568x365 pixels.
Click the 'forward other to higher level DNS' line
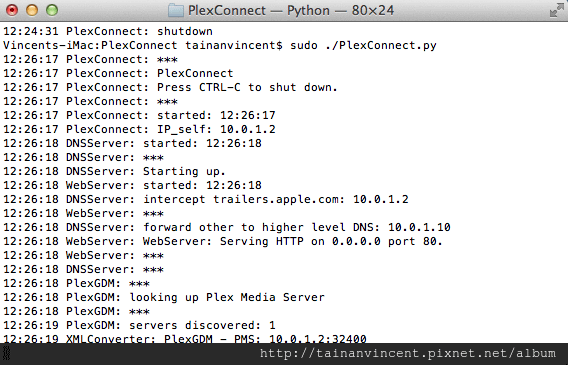[x=227, y=227]
